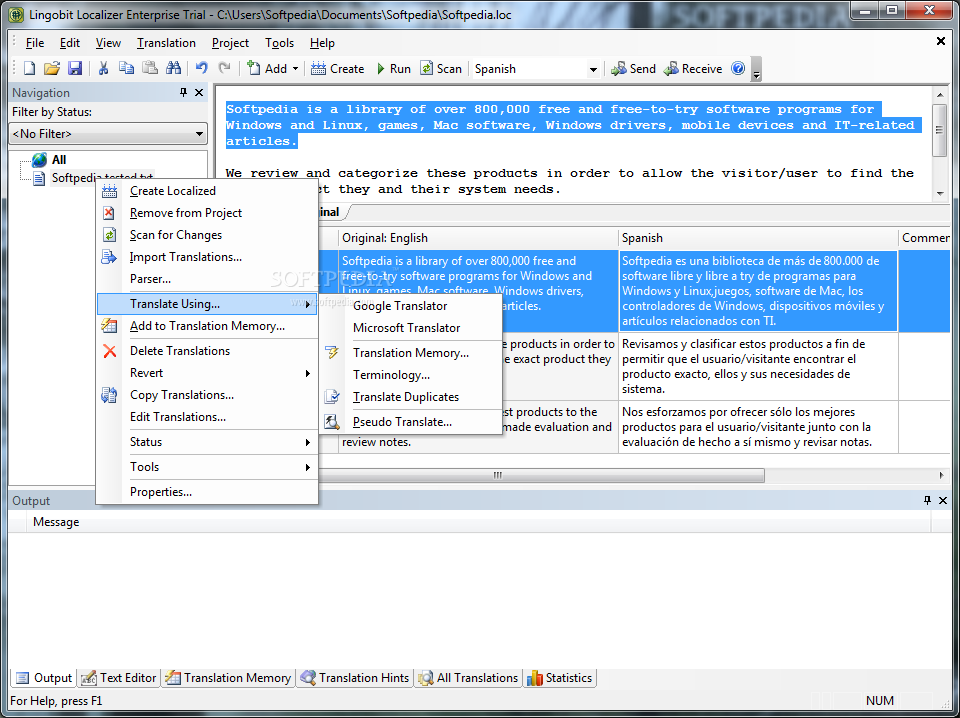Select Pseudo Translate...

410,422
